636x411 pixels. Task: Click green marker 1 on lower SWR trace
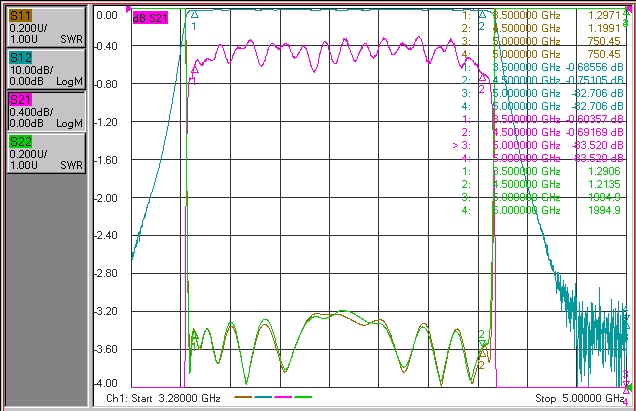coord(194,336)
